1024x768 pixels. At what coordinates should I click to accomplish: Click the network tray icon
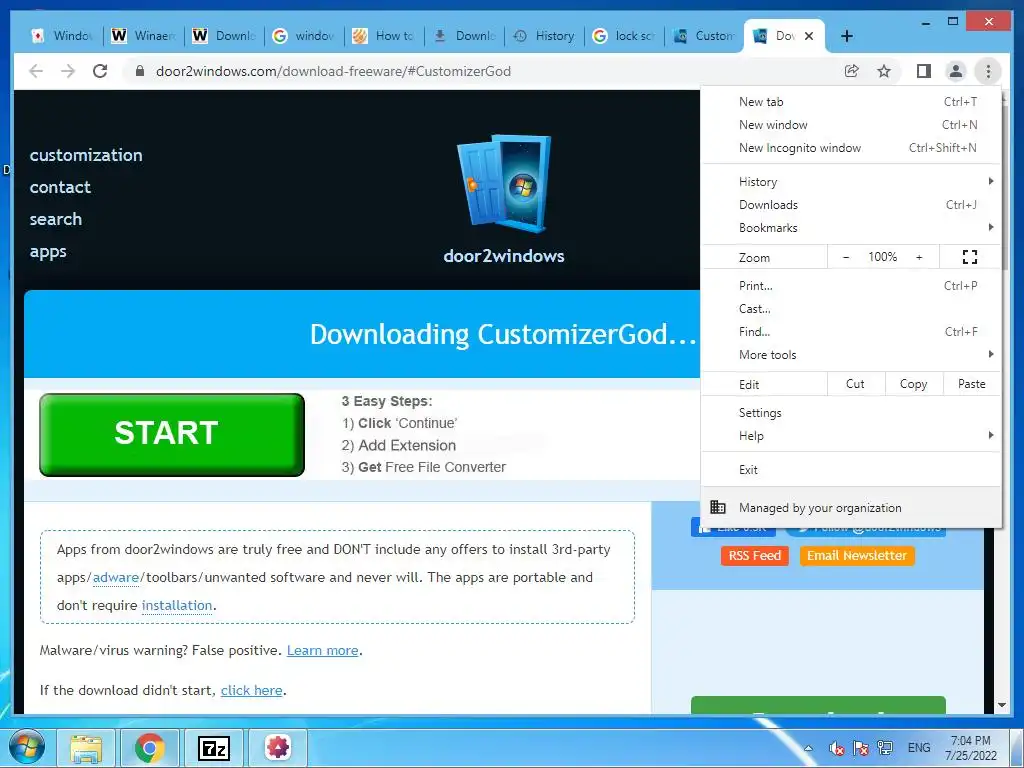point(885,748)
